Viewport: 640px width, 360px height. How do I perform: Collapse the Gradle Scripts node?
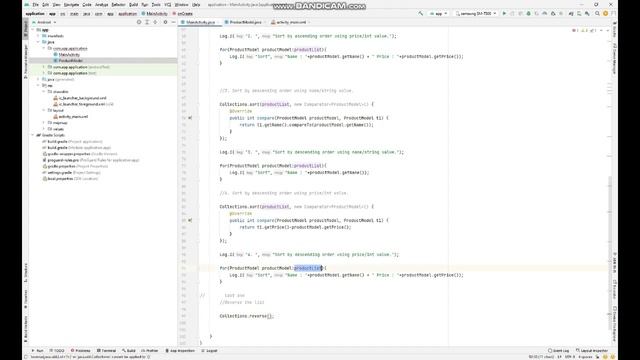pyautogui.click(x=33, y=135)
